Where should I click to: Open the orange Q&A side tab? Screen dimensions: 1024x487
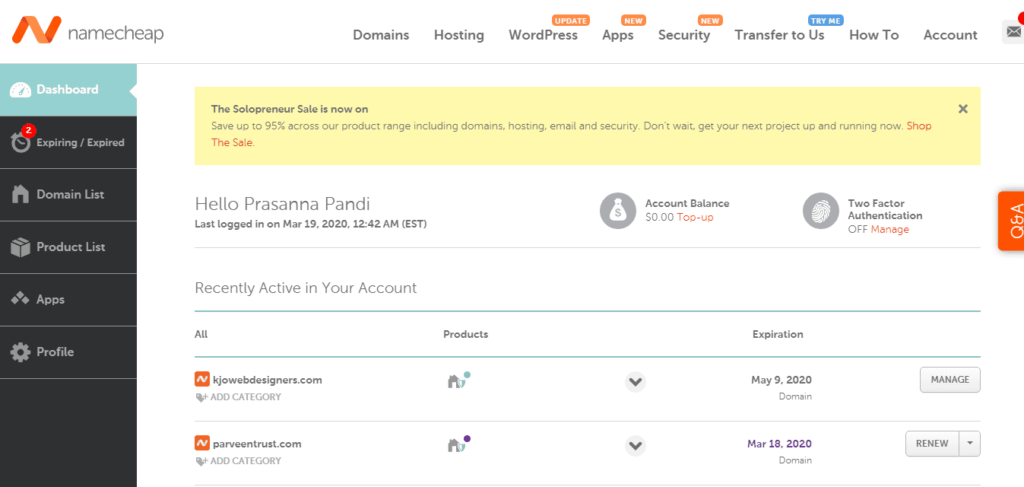click(1011, 221)
